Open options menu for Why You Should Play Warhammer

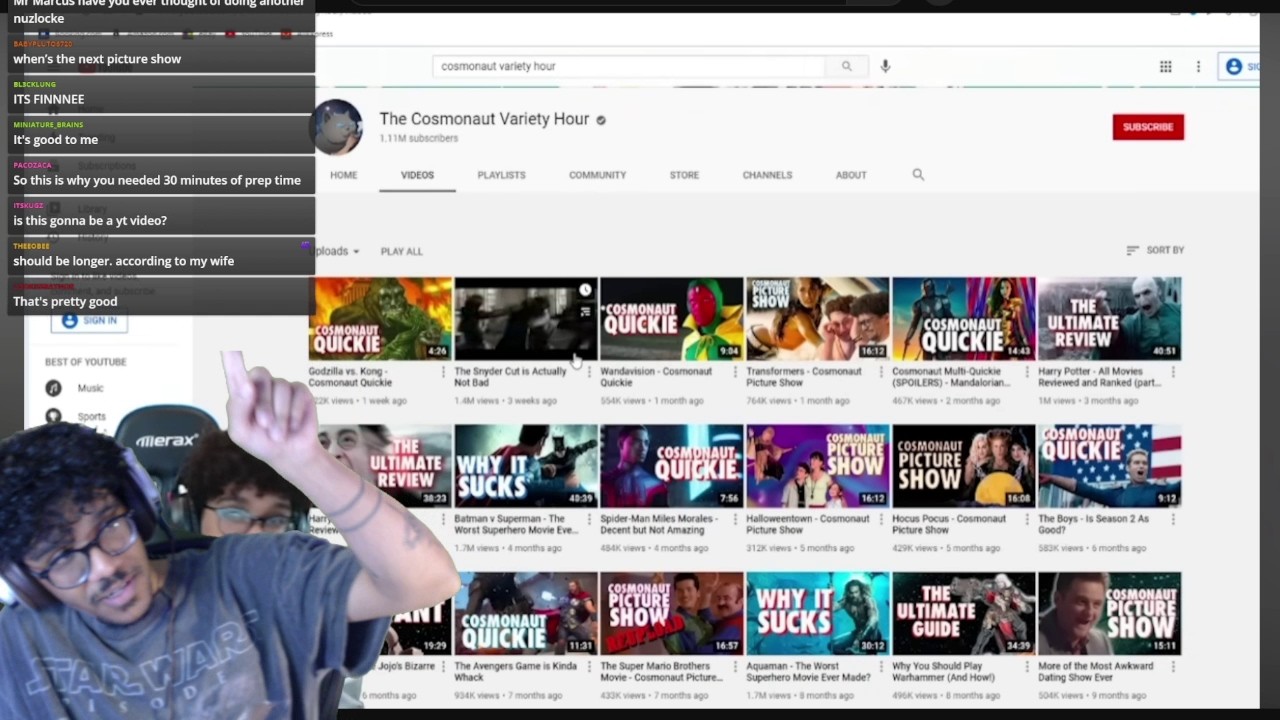[x=1027, y=667]
